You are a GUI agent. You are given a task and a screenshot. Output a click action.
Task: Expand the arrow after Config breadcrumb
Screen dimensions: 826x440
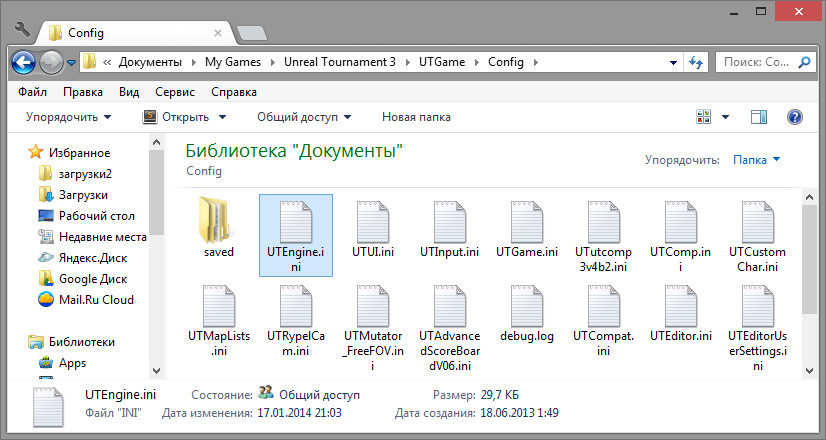pos(536,62)
